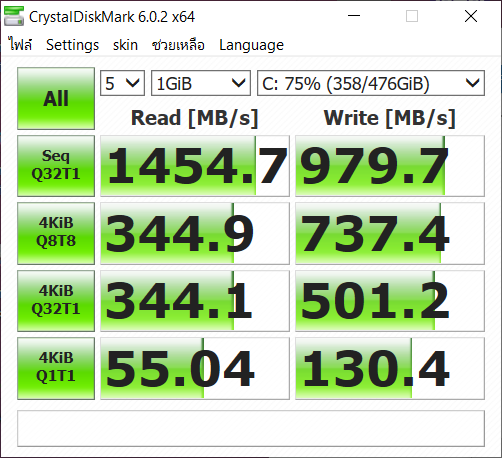Image resolution: width=502 pixels, height=458 pixels.
Task: Click the empty comment field at bottom
Action: 251,428
